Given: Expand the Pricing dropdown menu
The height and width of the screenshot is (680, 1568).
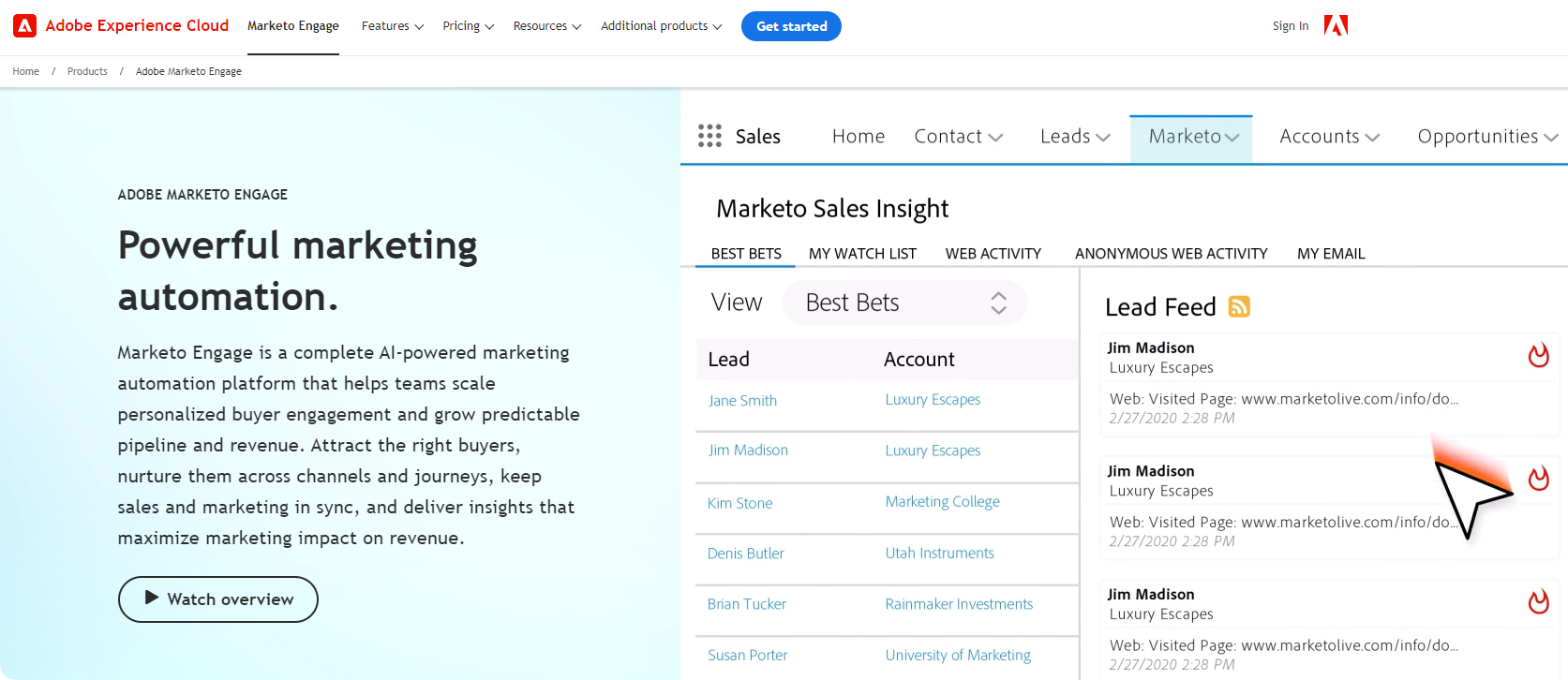Looking at the screenshot, I should [469, 26].
